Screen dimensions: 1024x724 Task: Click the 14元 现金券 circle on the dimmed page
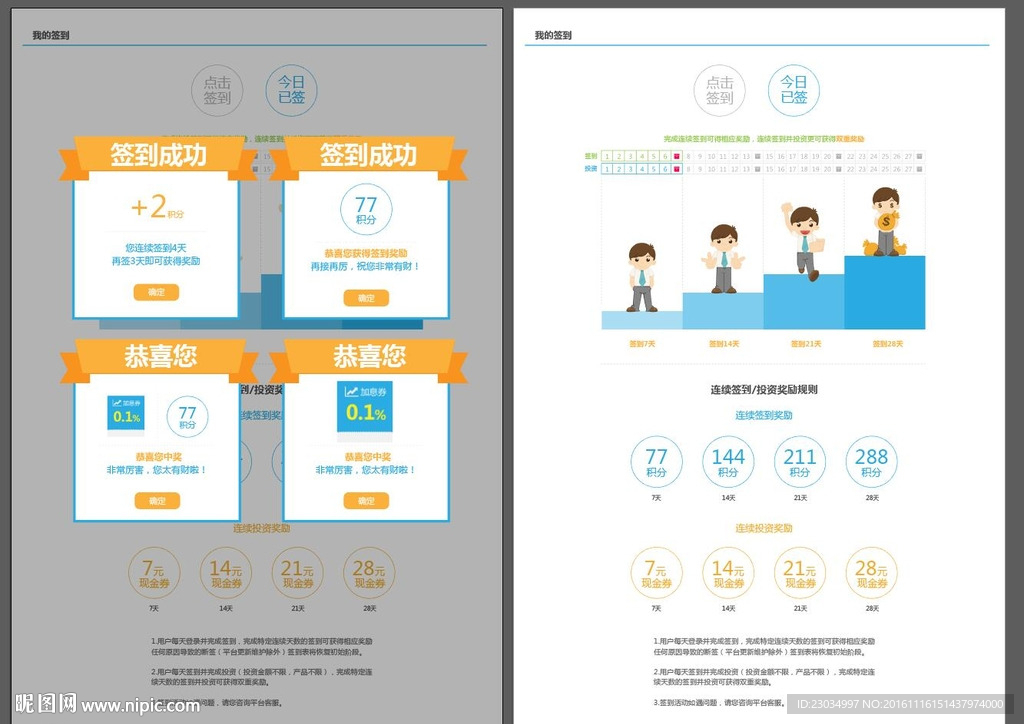point(225,573)
